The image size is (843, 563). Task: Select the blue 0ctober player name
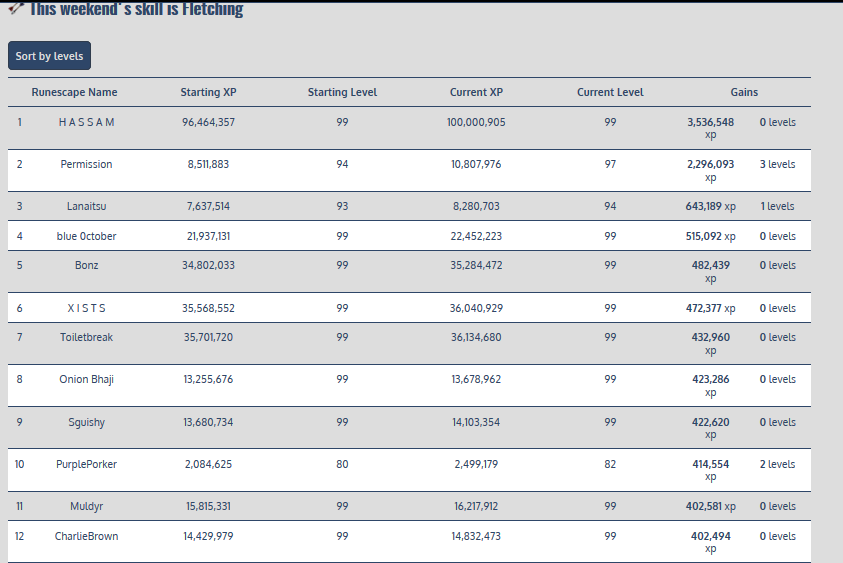coord(86,236)
